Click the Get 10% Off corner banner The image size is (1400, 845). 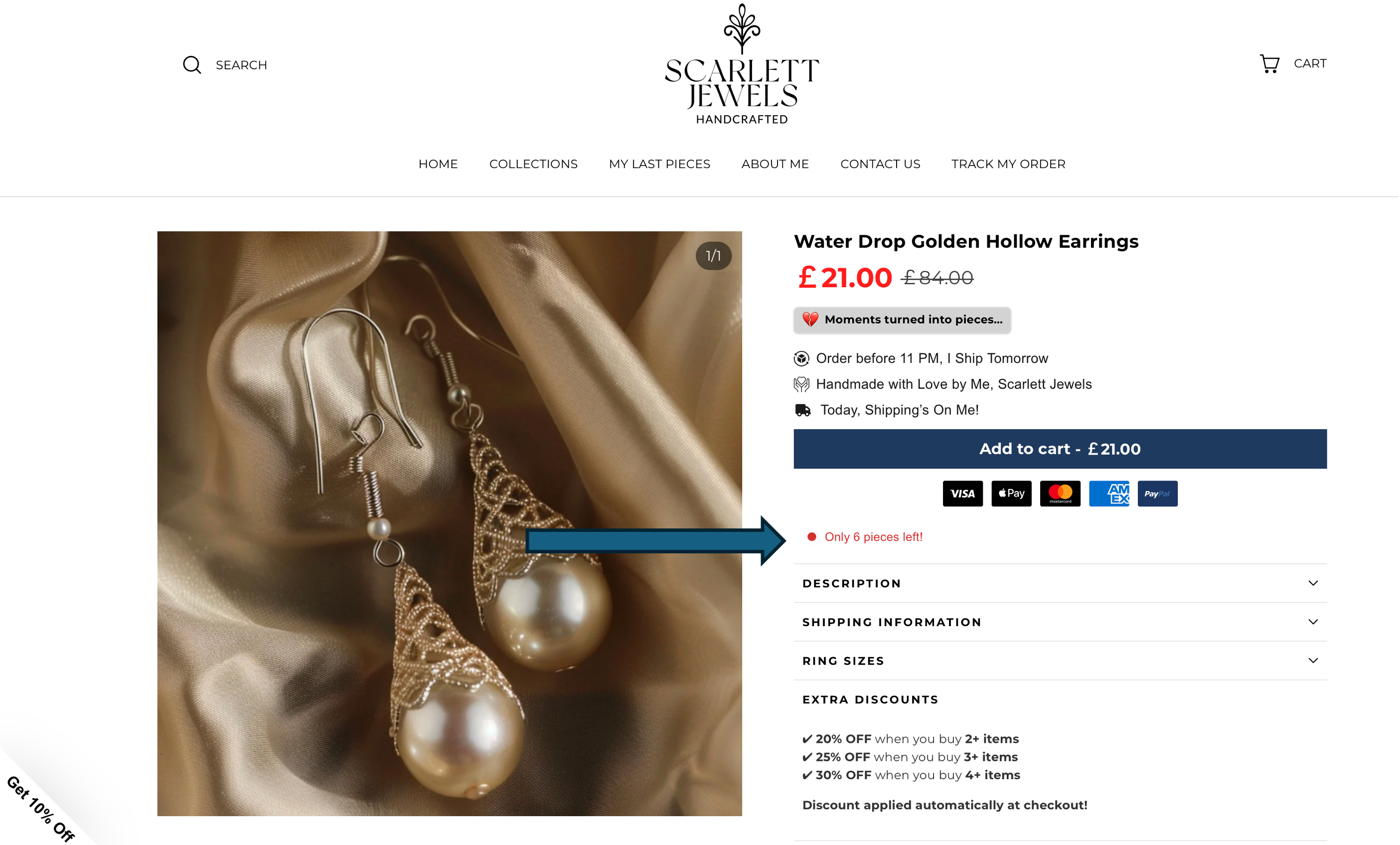pos(40,807)
